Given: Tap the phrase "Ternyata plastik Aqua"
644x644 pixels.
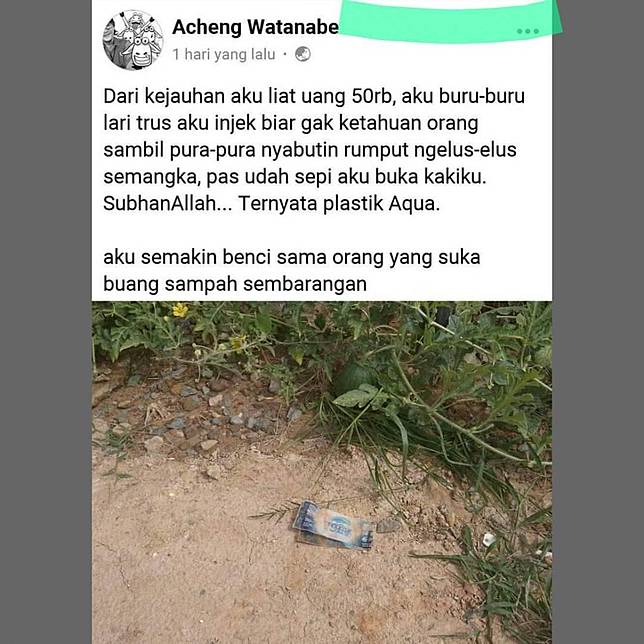Looking at the screenshot, I should pyautogui.click(x=338, y=203).
